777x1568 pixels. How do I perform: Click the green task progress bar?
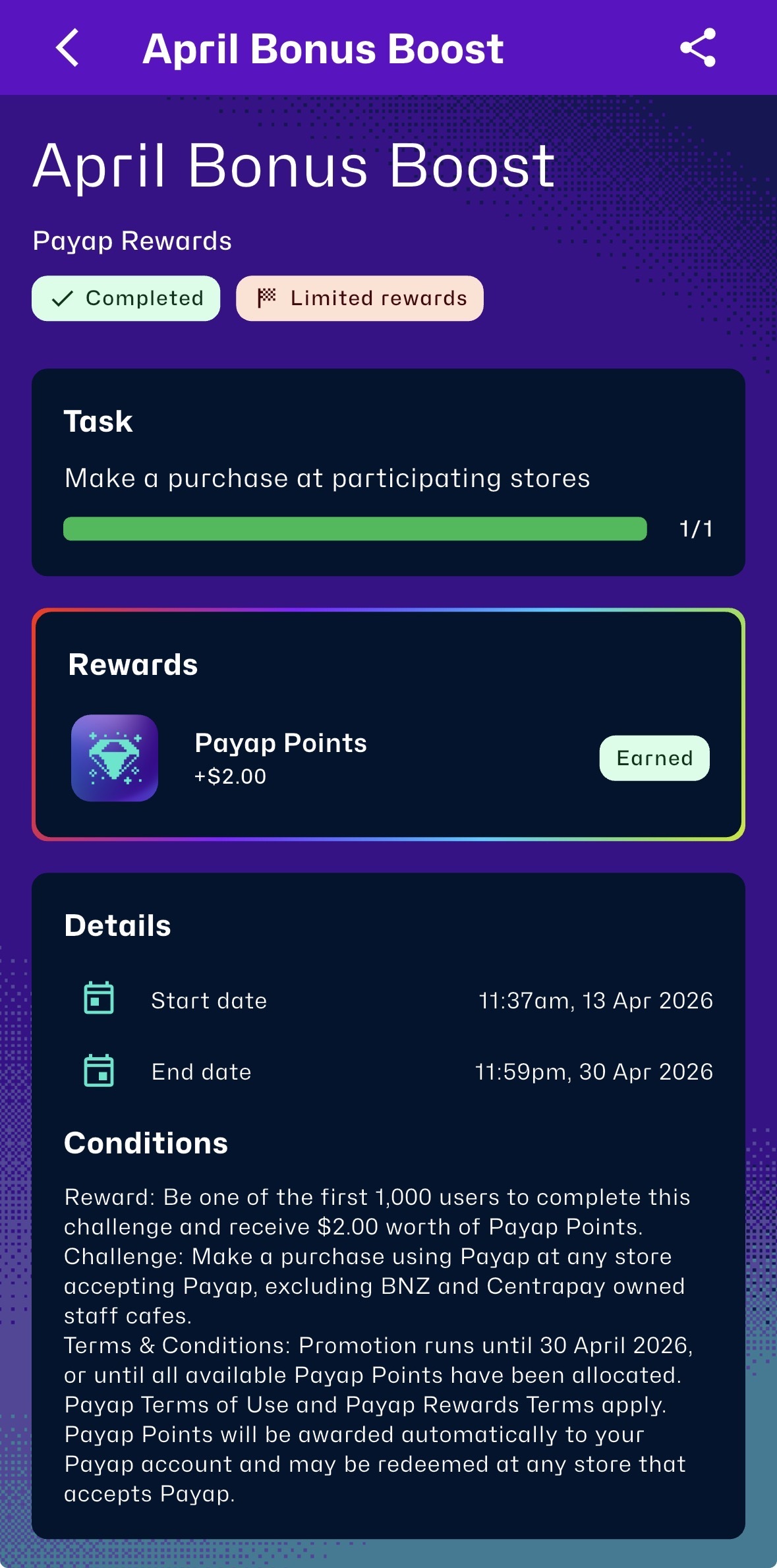[355, 529]
